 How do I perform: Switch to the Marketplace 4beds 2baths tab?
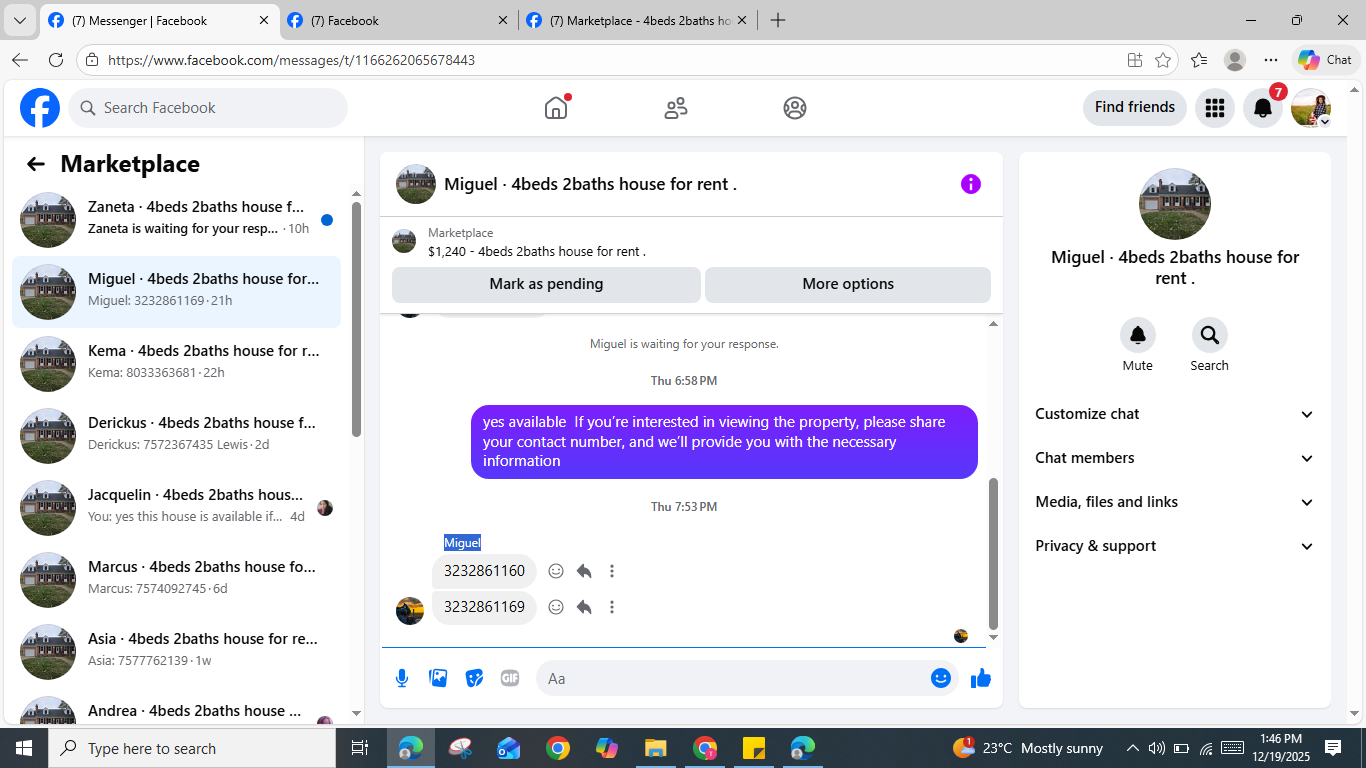point(638,20)
